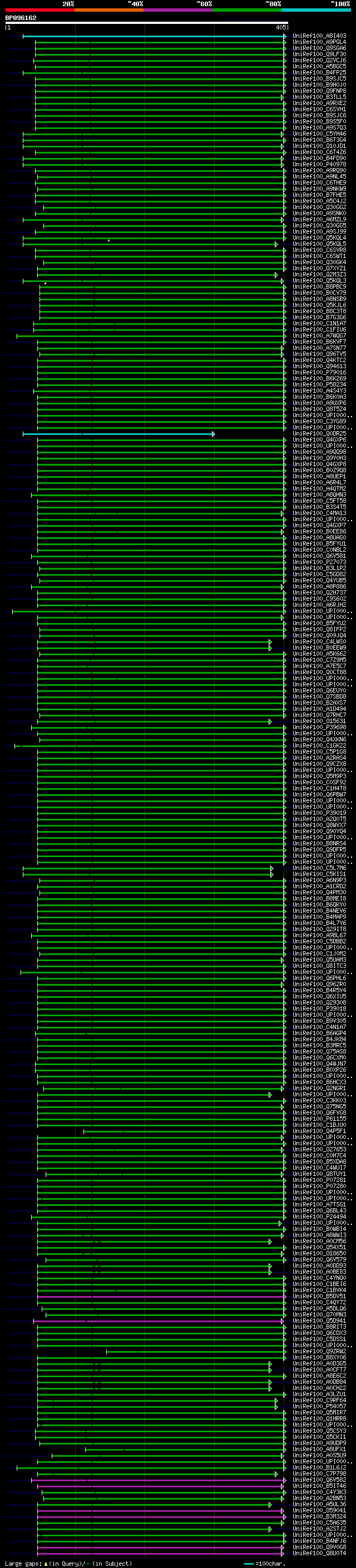The height and width of the screenshot is (1568, 356).
Task: Open hit UniRef100_Q0DR25
Action: pos(319,434)
